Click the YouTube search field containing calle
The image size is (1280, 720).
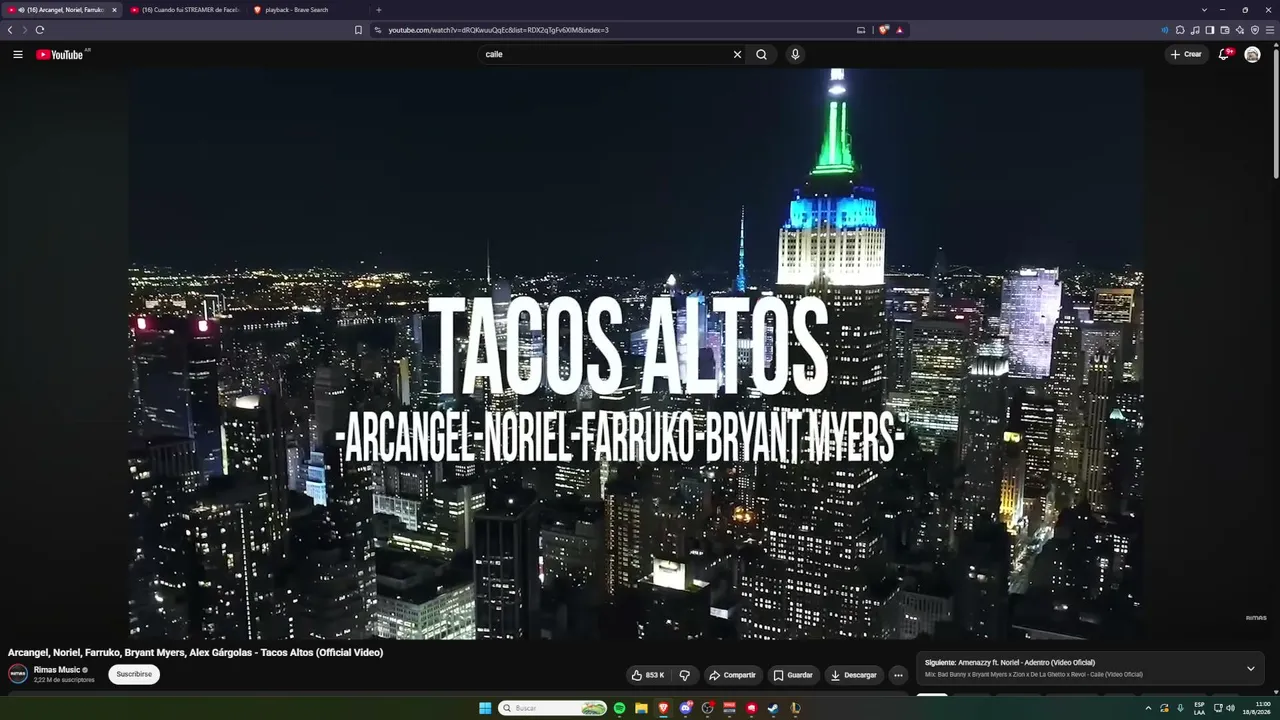tap(605, 54)
